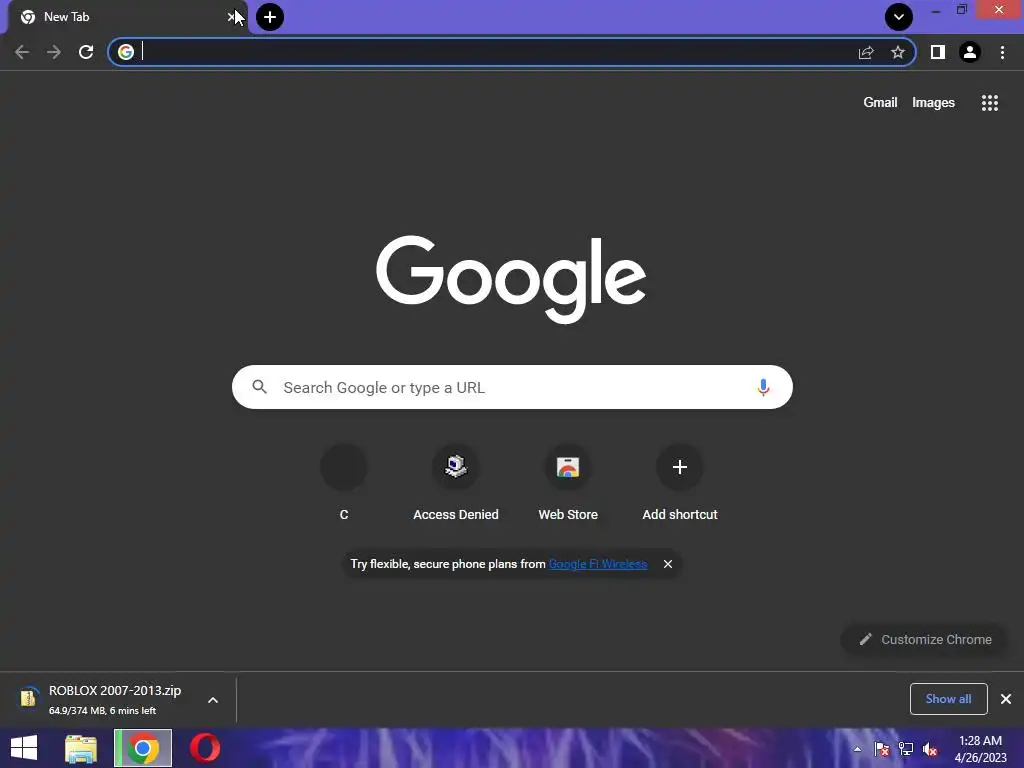Click the muted volume tray icon
This screenshot has height=768, width=1024.
[x=930, y=749]
